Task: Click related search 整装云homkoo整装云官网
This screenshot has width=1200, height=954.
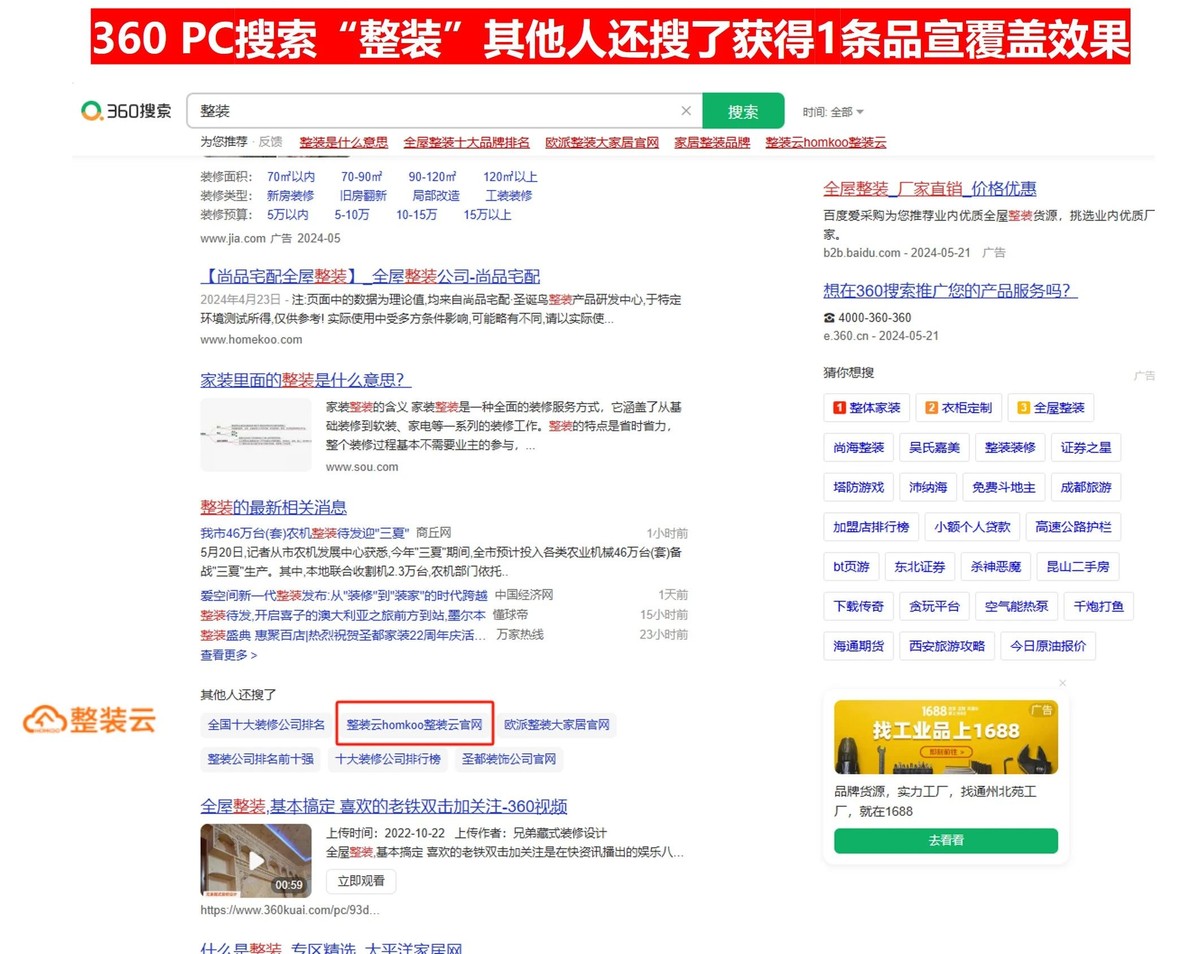Action: [x=415, y=724]
